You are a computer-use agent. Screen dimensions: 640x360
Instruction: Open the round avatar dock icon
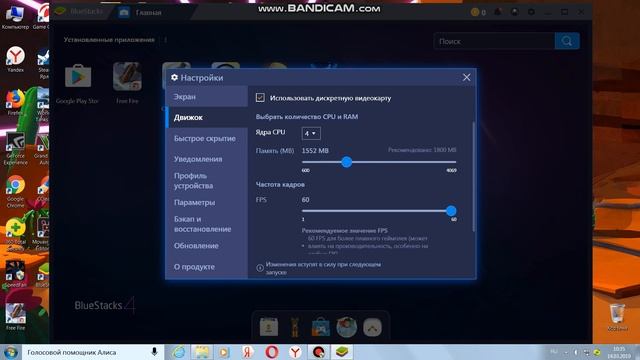click(x=347, y=327)
